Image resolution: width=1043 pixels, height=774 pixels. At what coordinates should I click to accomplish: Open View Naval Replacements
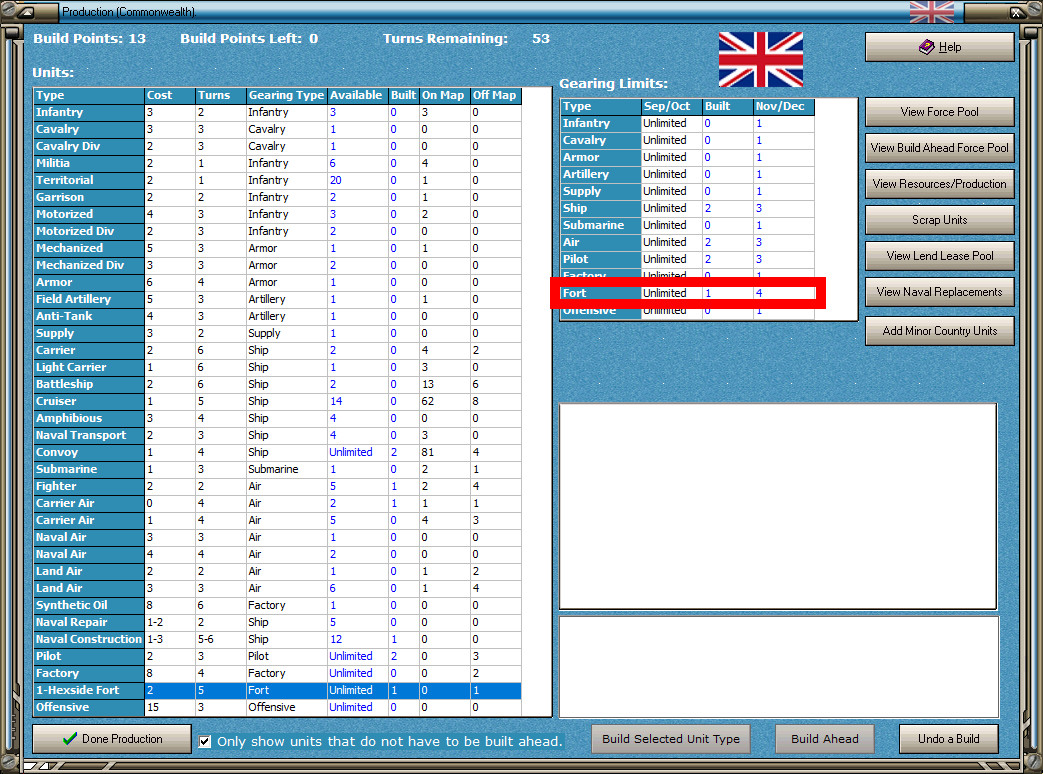tap(939, 291)
